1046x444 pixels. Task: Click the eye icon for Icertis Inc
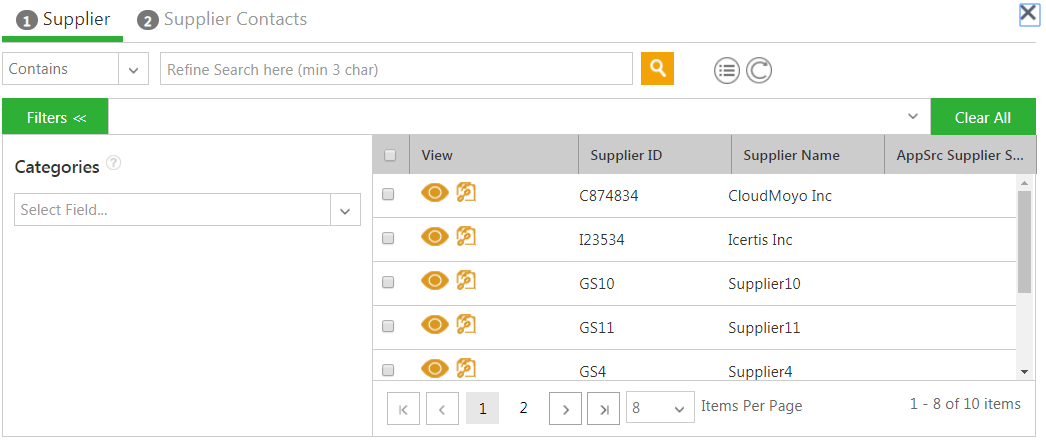(x=434, y=237)
